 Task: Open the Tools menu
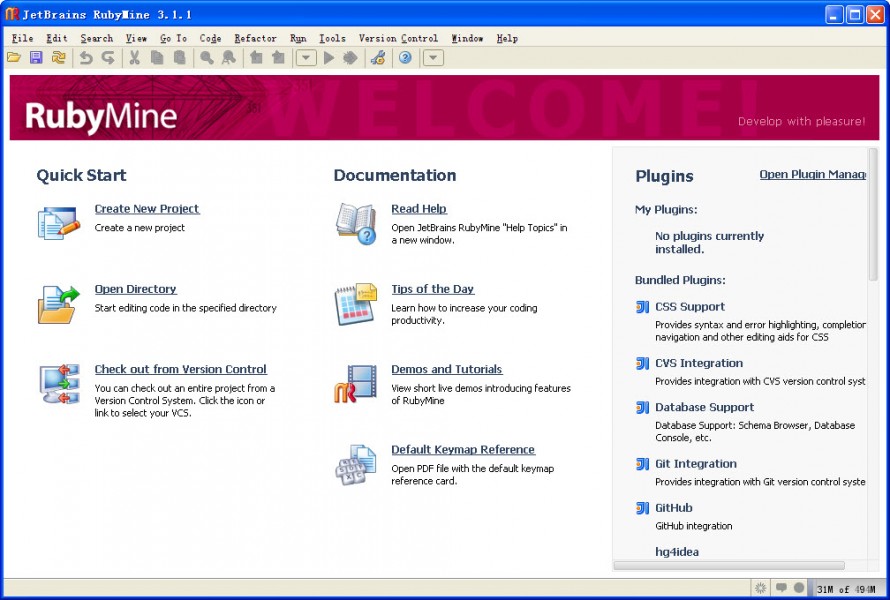click(x=332, y=38)
